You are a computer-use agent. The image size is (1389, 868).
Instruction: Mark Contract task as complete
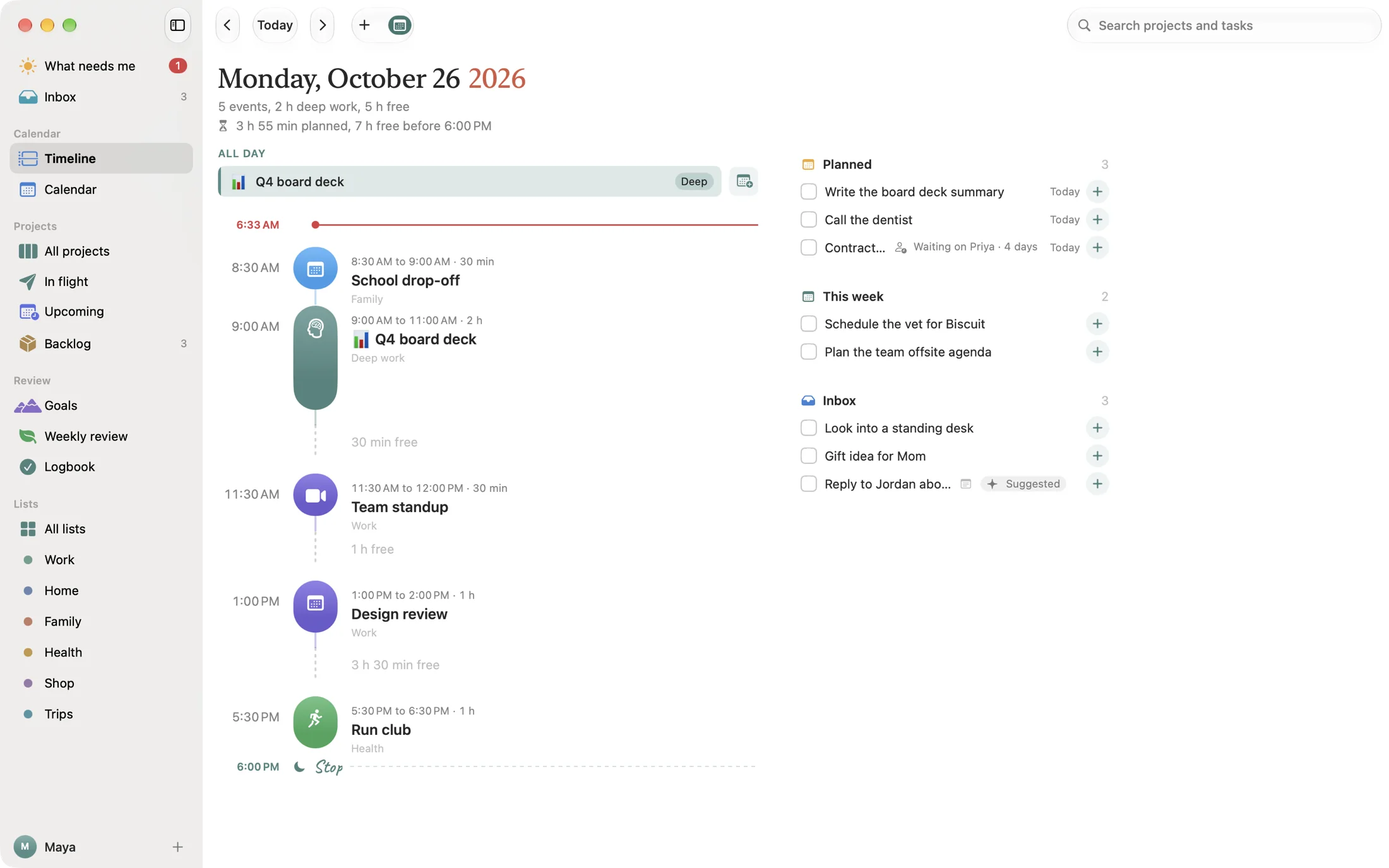pyautogui.click(x=808, y=247)
